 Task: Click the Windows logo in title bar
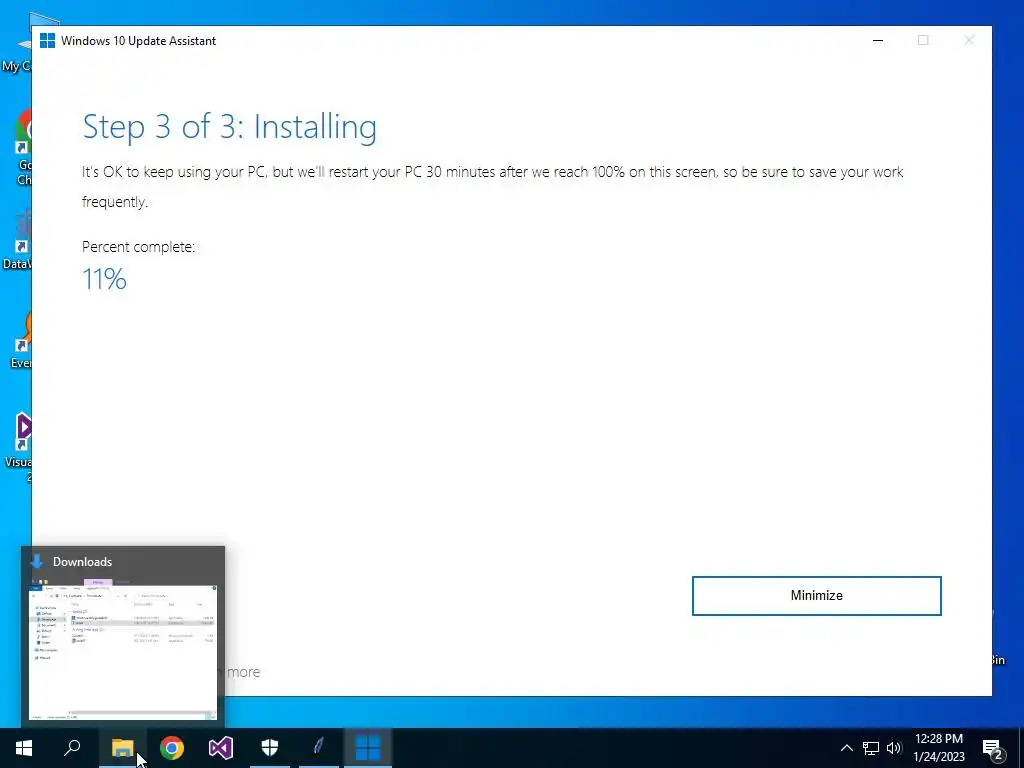click(x=47, y=40)
